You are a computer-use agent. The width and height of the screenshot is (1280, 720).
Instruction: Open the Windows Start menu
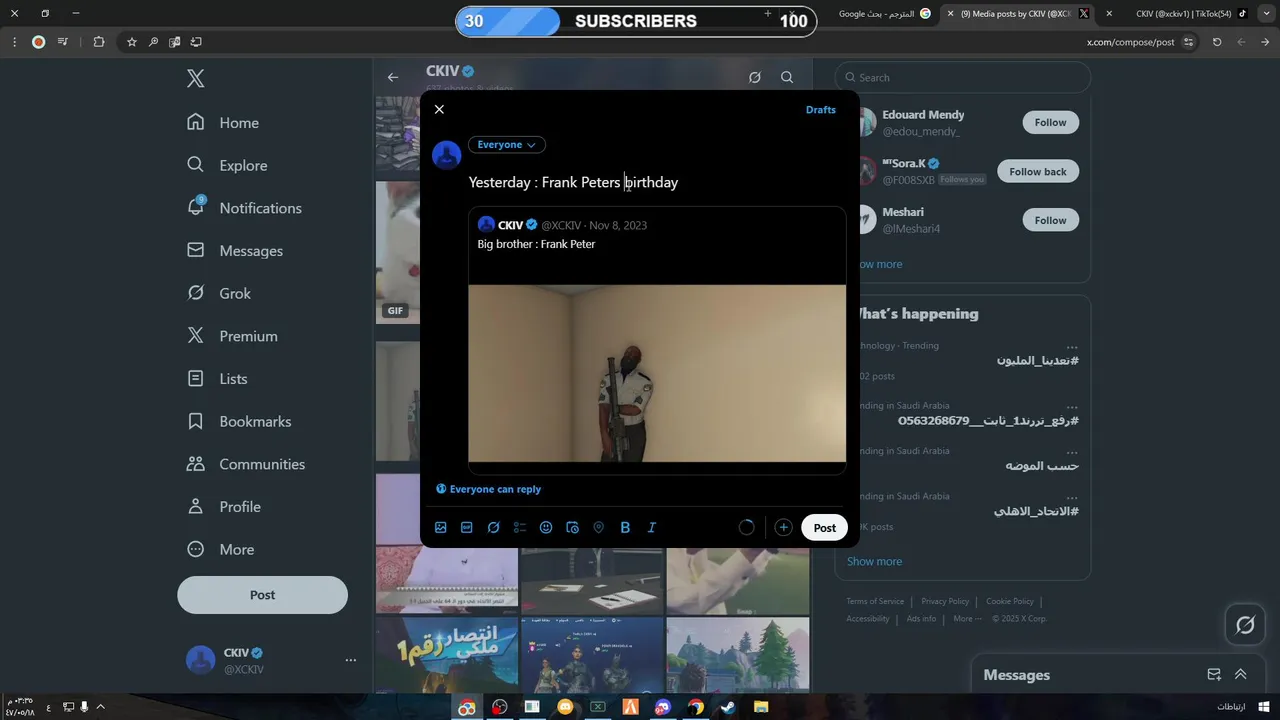tap(1264, 707)
